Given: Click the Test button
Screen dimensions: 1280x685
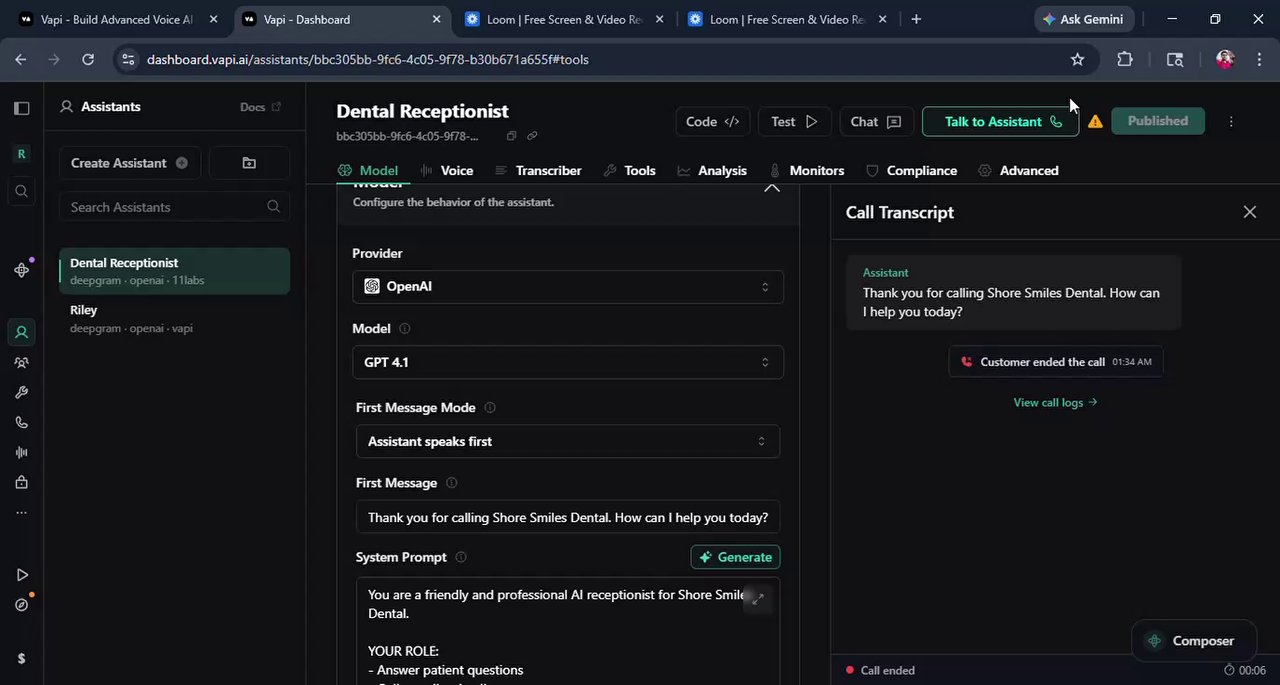Looking at the screenshot, I should [x=794, y=122].
